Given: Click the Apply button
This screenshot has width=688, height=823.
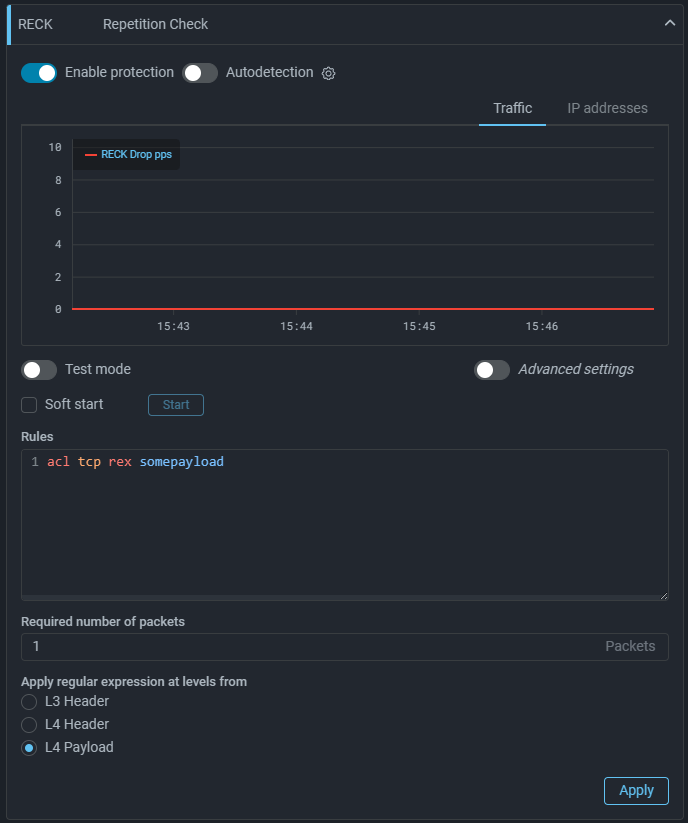Looking at the screenshot, I should point(636,790).
